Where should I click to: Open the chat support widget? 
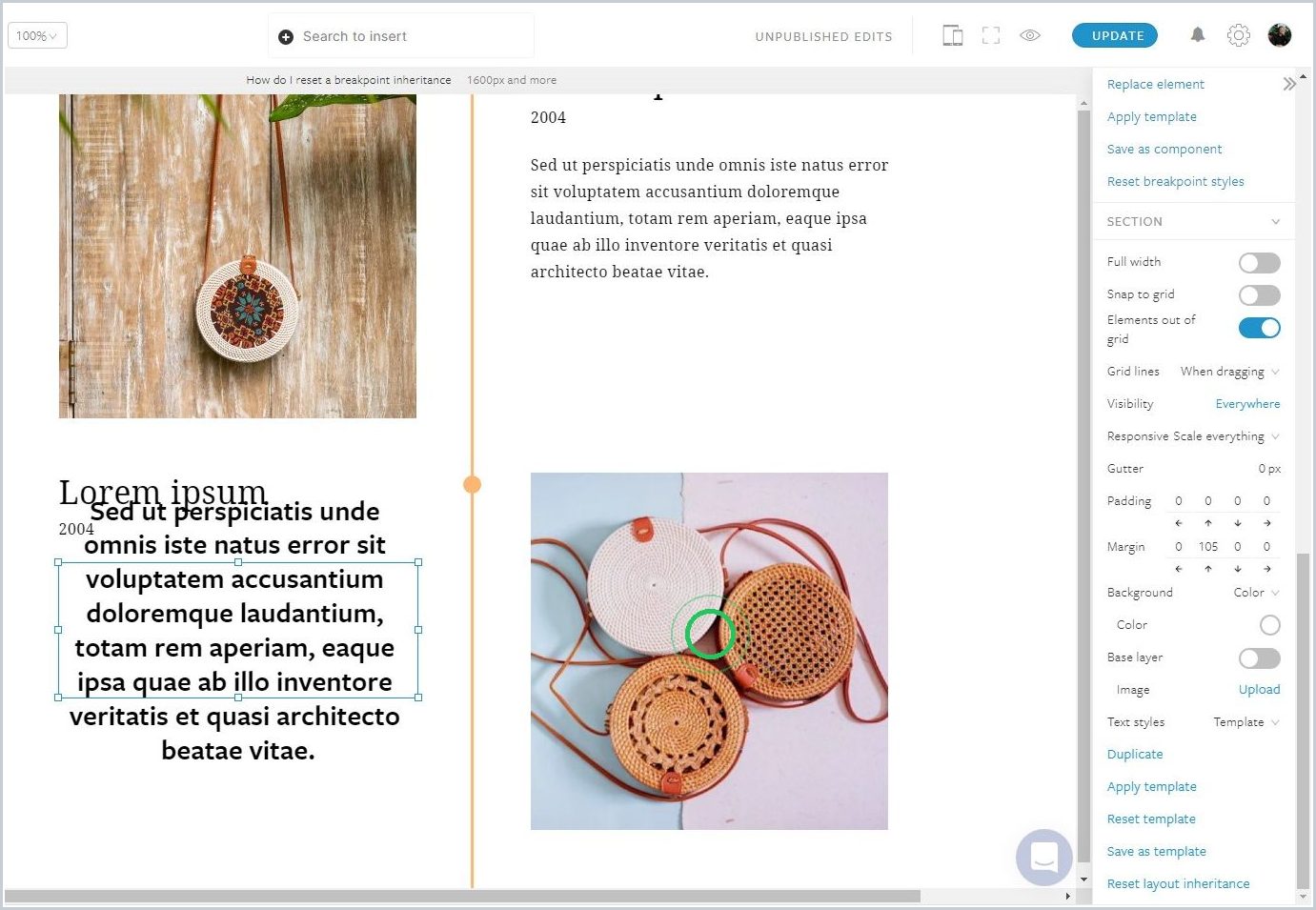(1044, 858)
